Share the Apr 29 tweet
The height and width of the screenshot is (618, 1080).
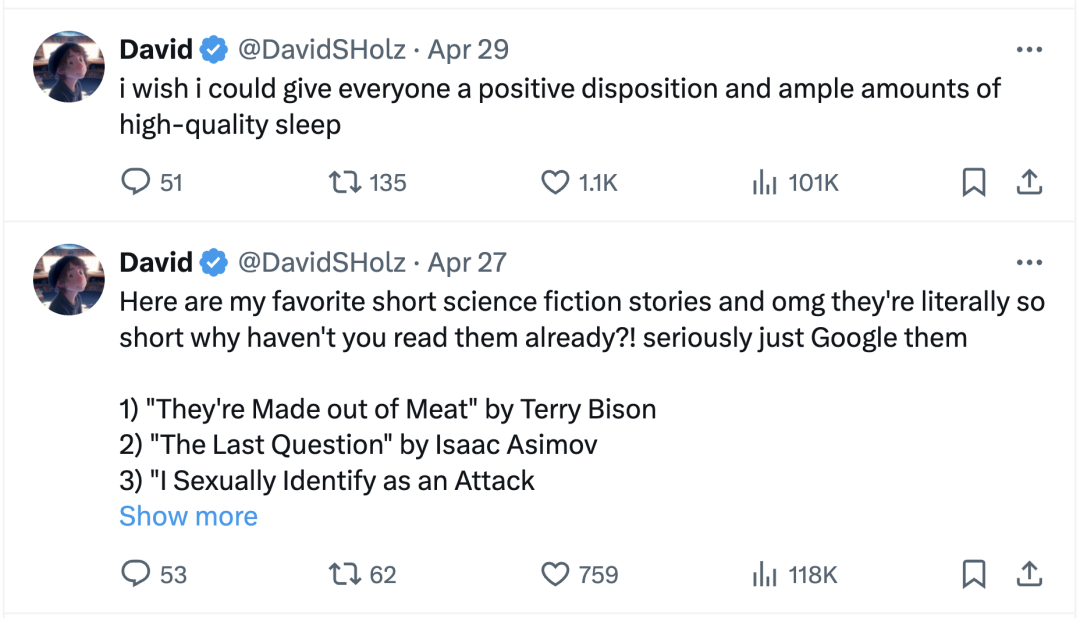click(x=1029, y=182)
